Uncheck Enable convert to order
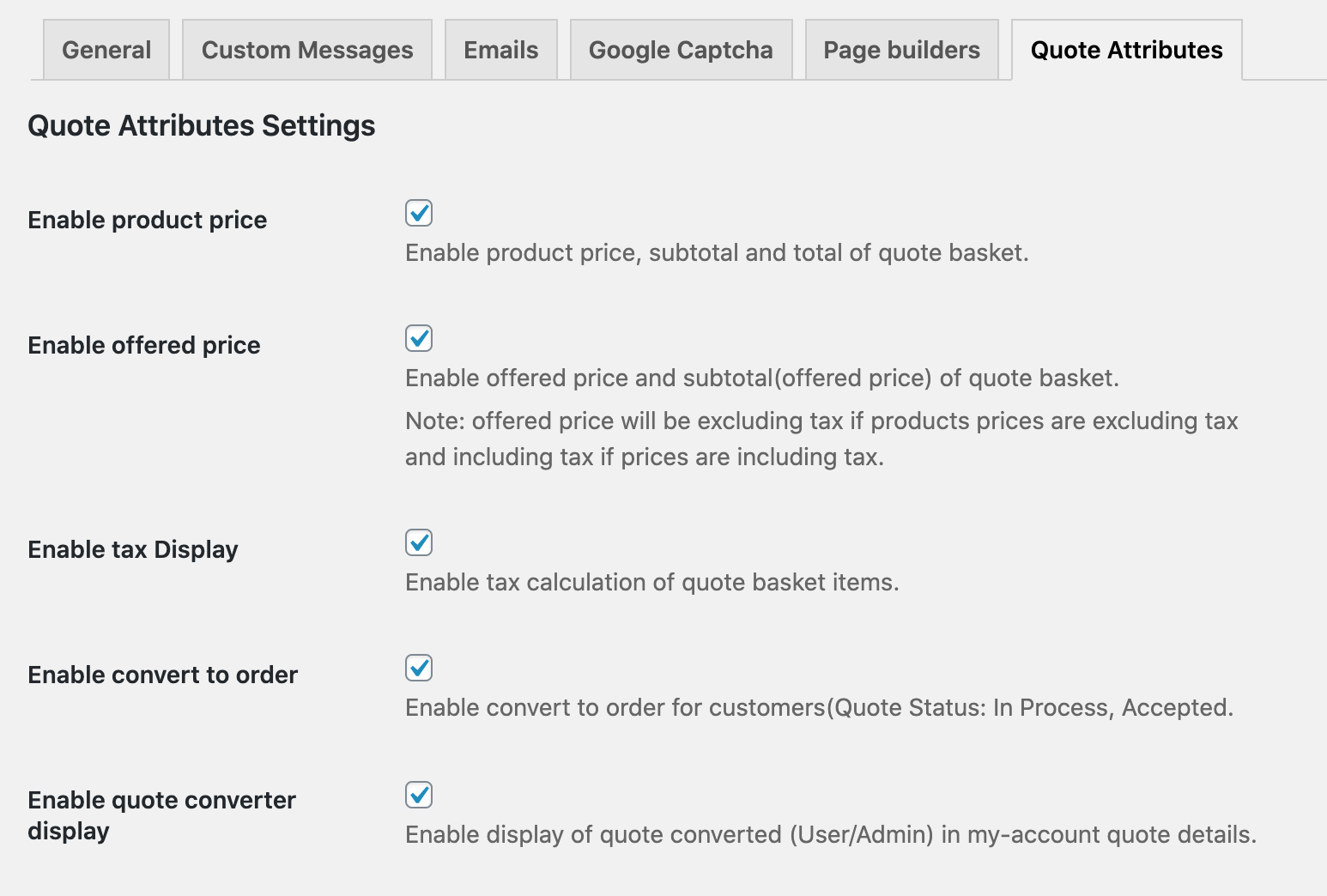Screen dimensions: 1327x896 (418, 667)
